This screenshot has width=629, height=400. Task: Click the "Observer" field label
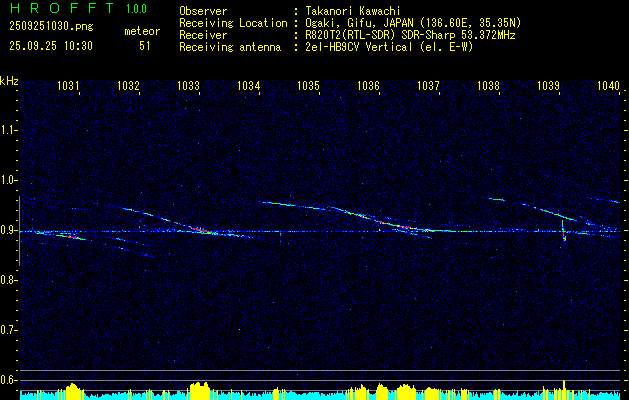coord(203,11)
